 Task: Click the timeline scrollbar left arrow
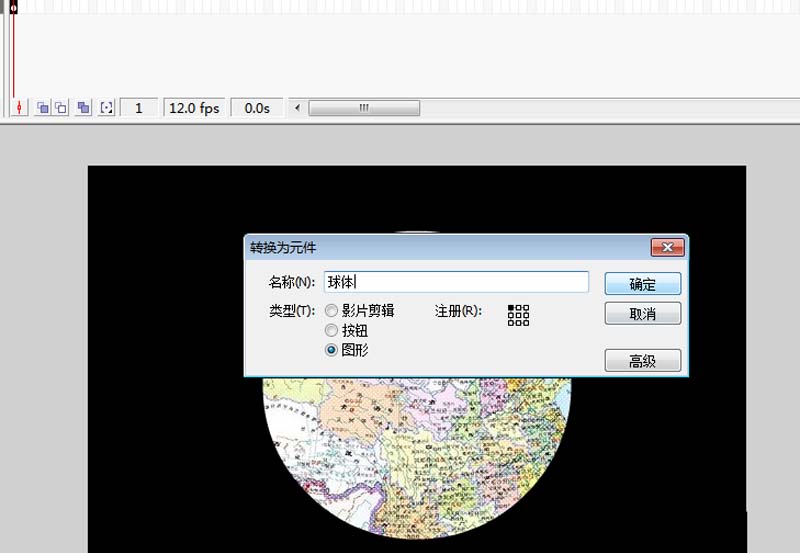pyautogui.click(x=297, y=108)
